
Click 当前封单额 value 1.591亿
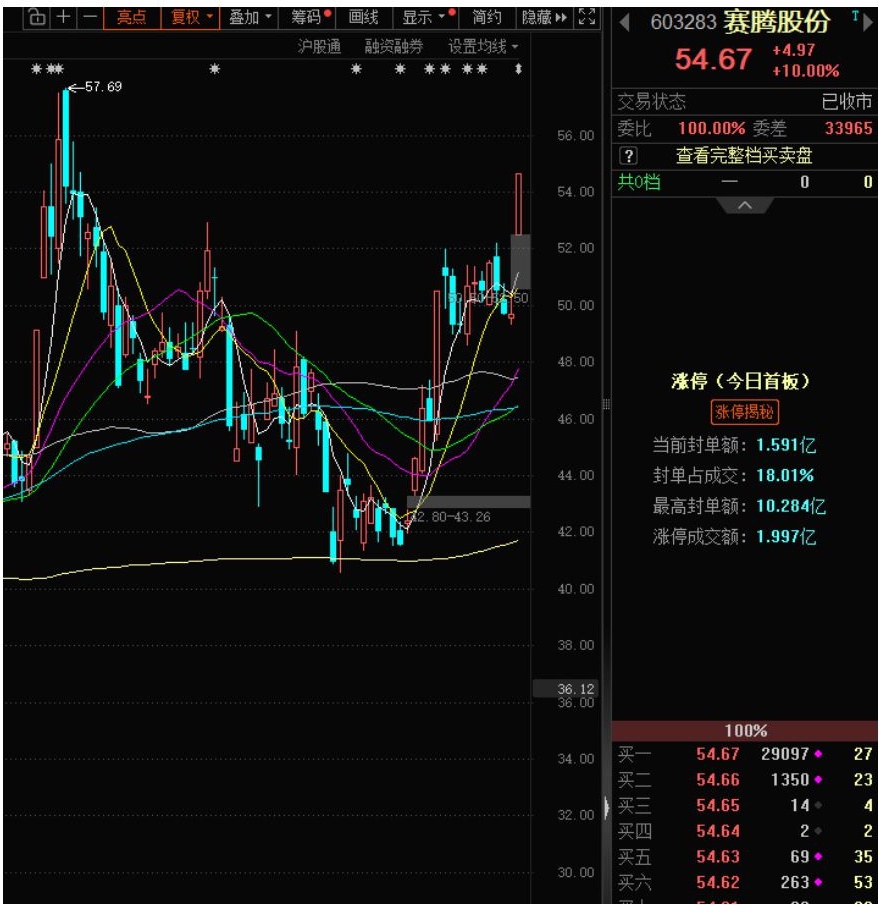click(786, 445)
